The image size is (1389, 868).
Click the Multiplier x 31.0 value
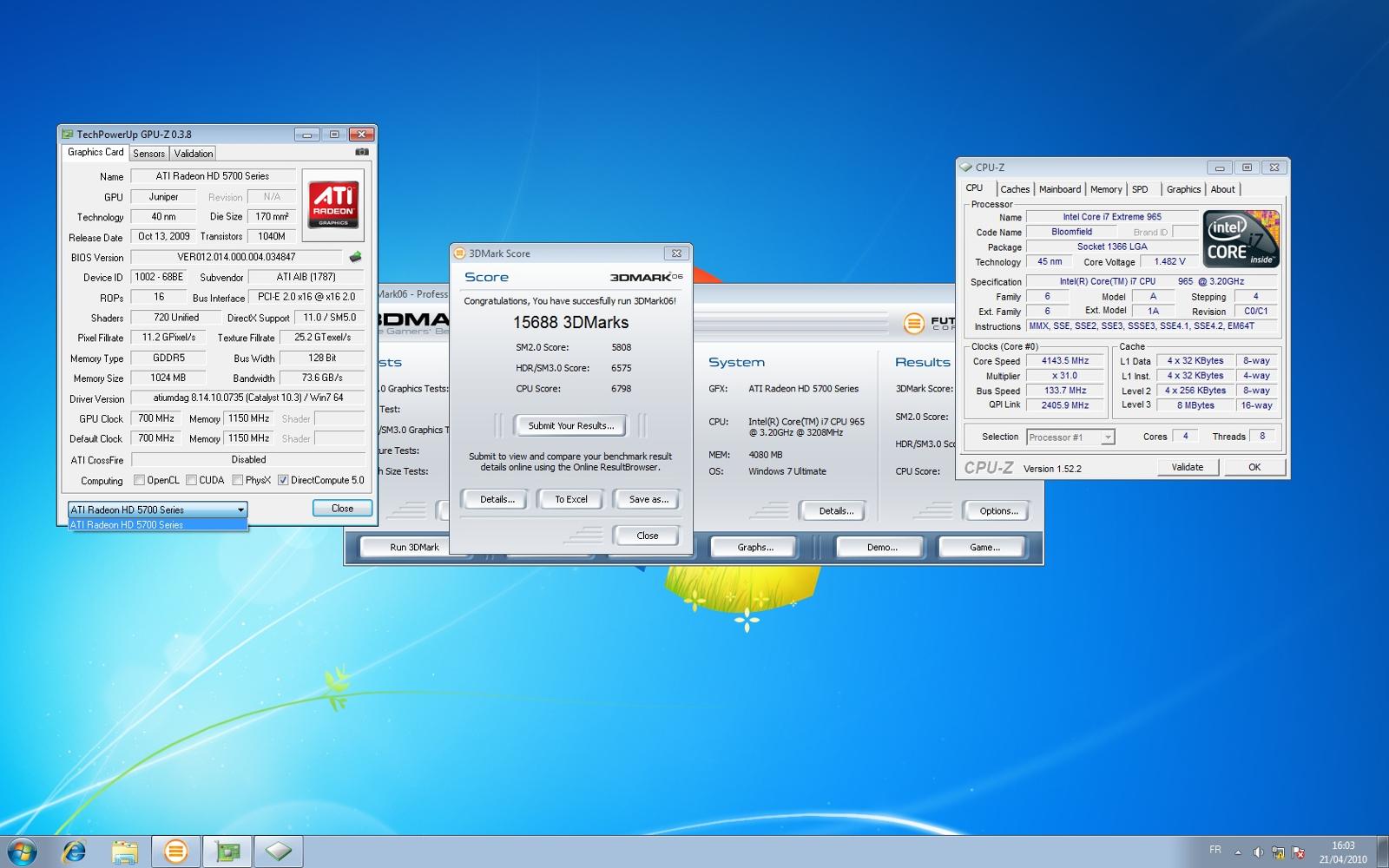[1064, 376]
